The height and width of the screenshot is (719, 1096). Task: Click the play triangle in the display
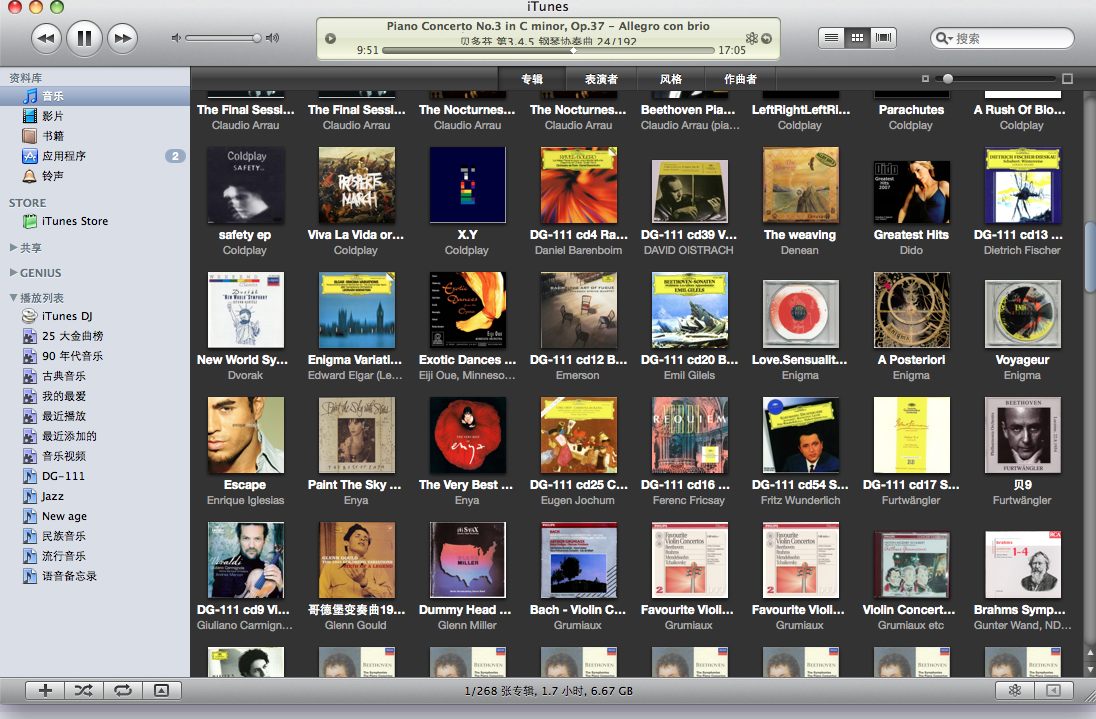tap(331, 38)
